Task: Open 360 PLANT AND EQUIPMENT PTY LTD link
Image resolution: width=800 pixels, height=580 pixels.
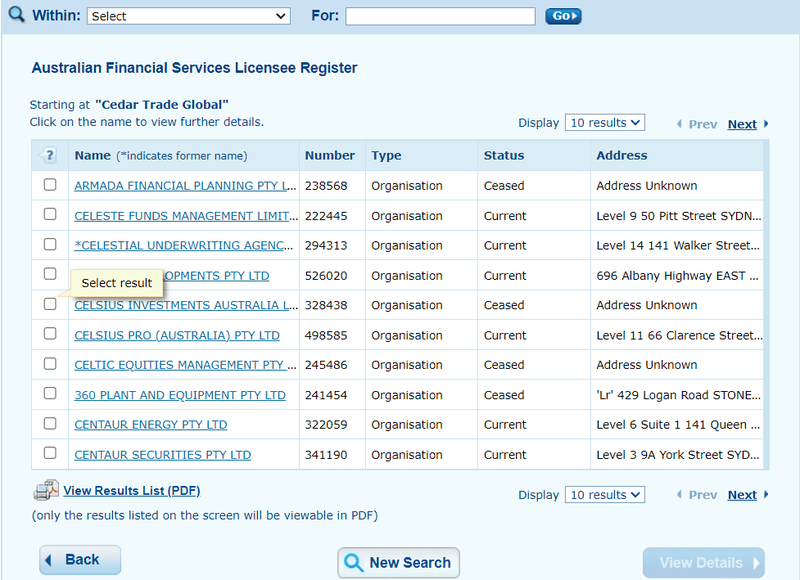Action: [180, 395]
